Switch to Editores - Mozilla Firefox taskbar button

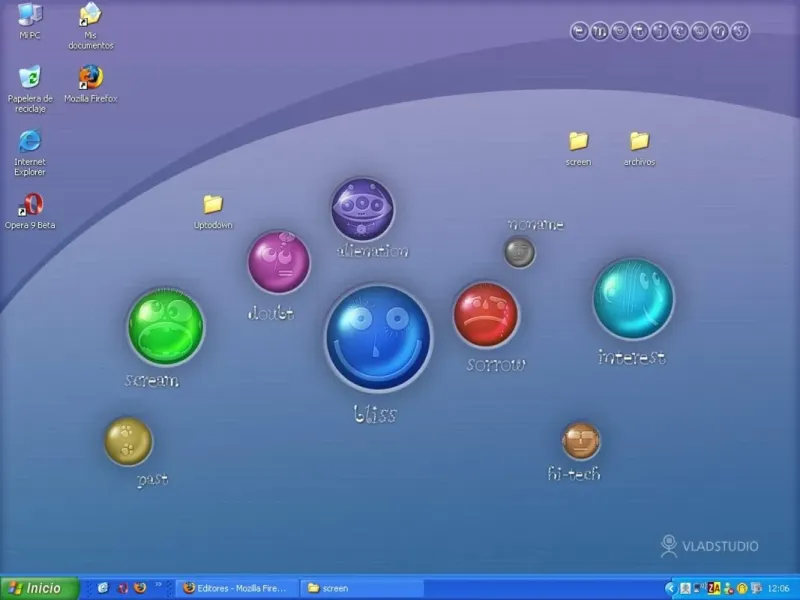236,588
